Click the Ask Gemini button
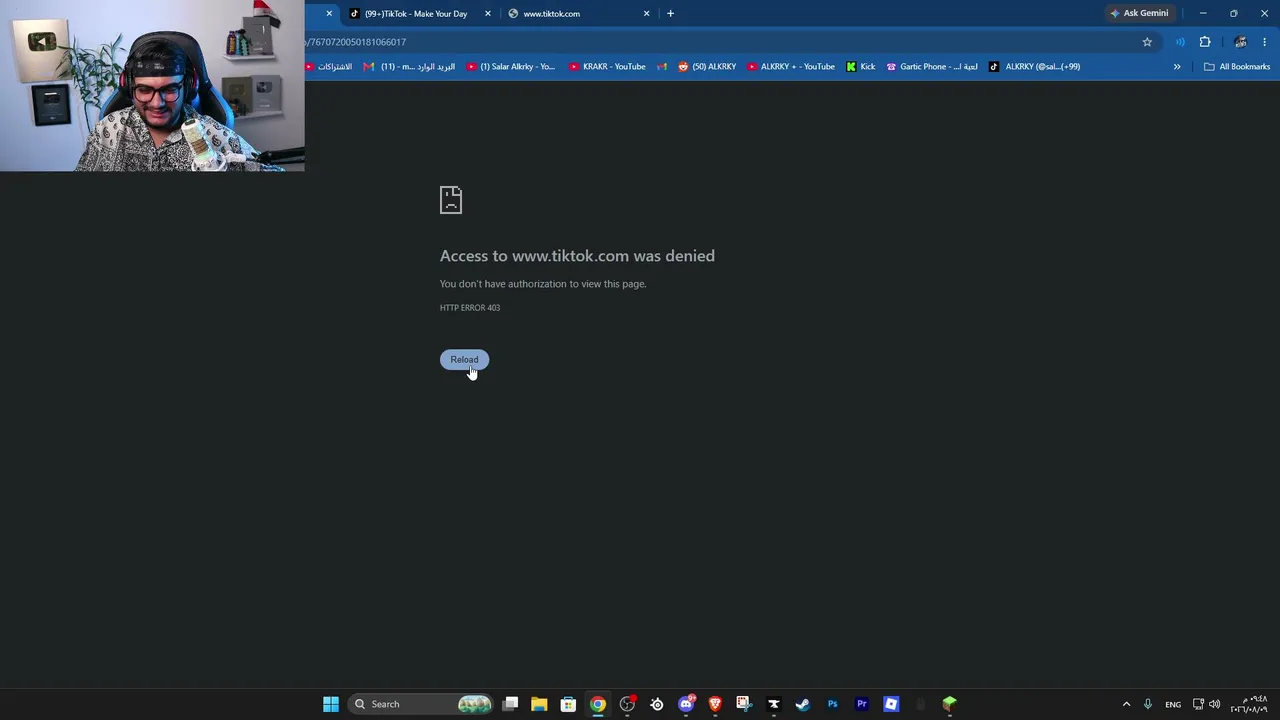This screenshot has height=720, width=1280. click(x=1139, y=13)
